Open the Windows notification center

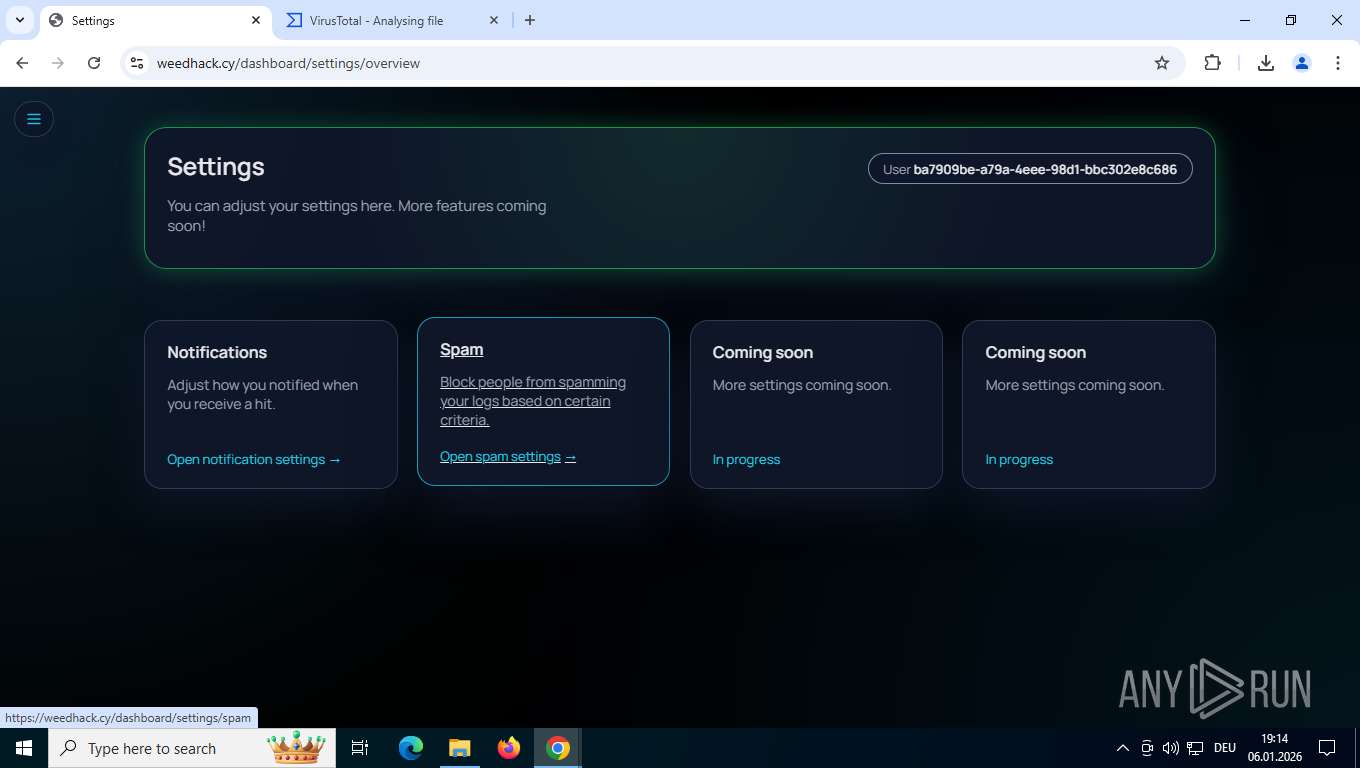point(1327,748)
